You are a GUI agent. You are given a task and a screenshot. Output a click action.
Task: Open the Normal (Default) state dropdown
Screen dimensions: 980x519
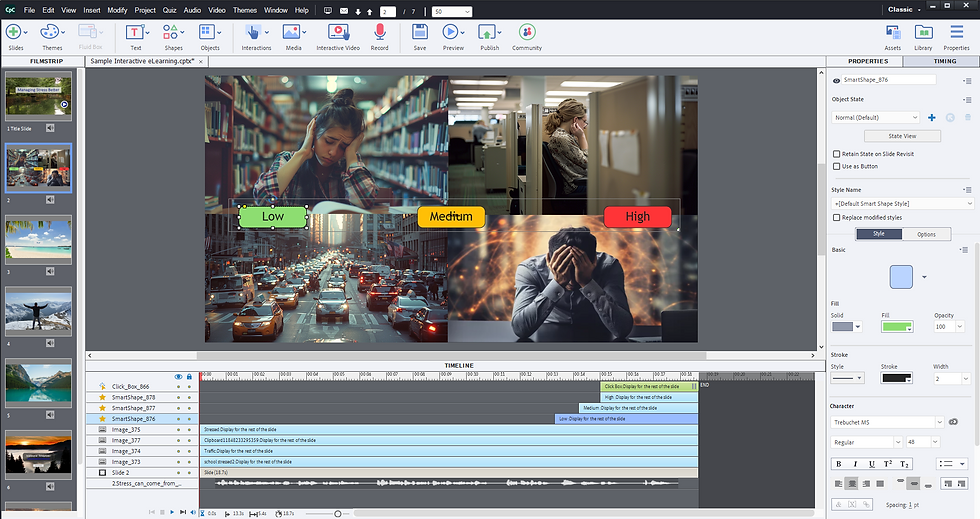pyautogui.click(x=876, y=118)
